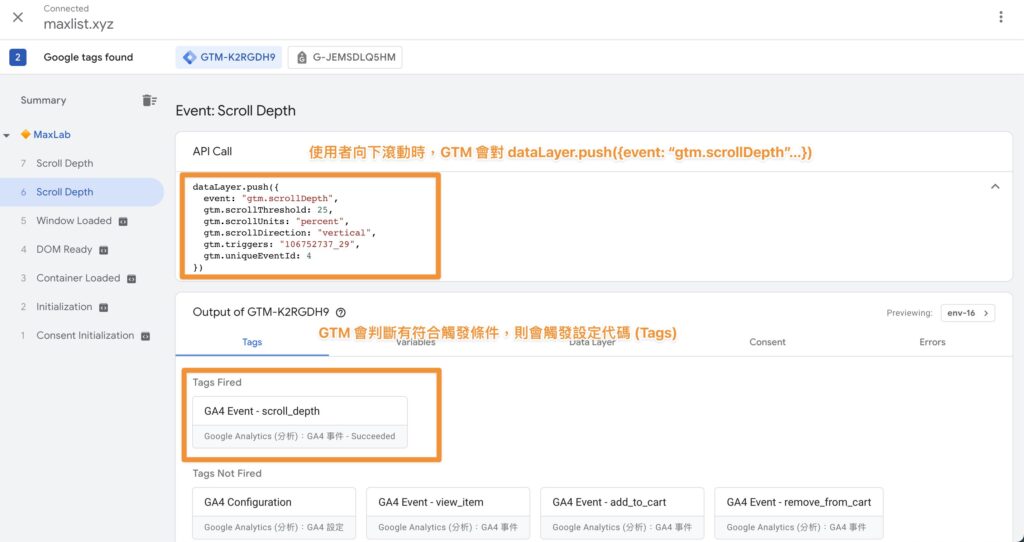Switch to the Variables tab
The width and height of the screenshot is (1024, 542).
pos(415,342)
